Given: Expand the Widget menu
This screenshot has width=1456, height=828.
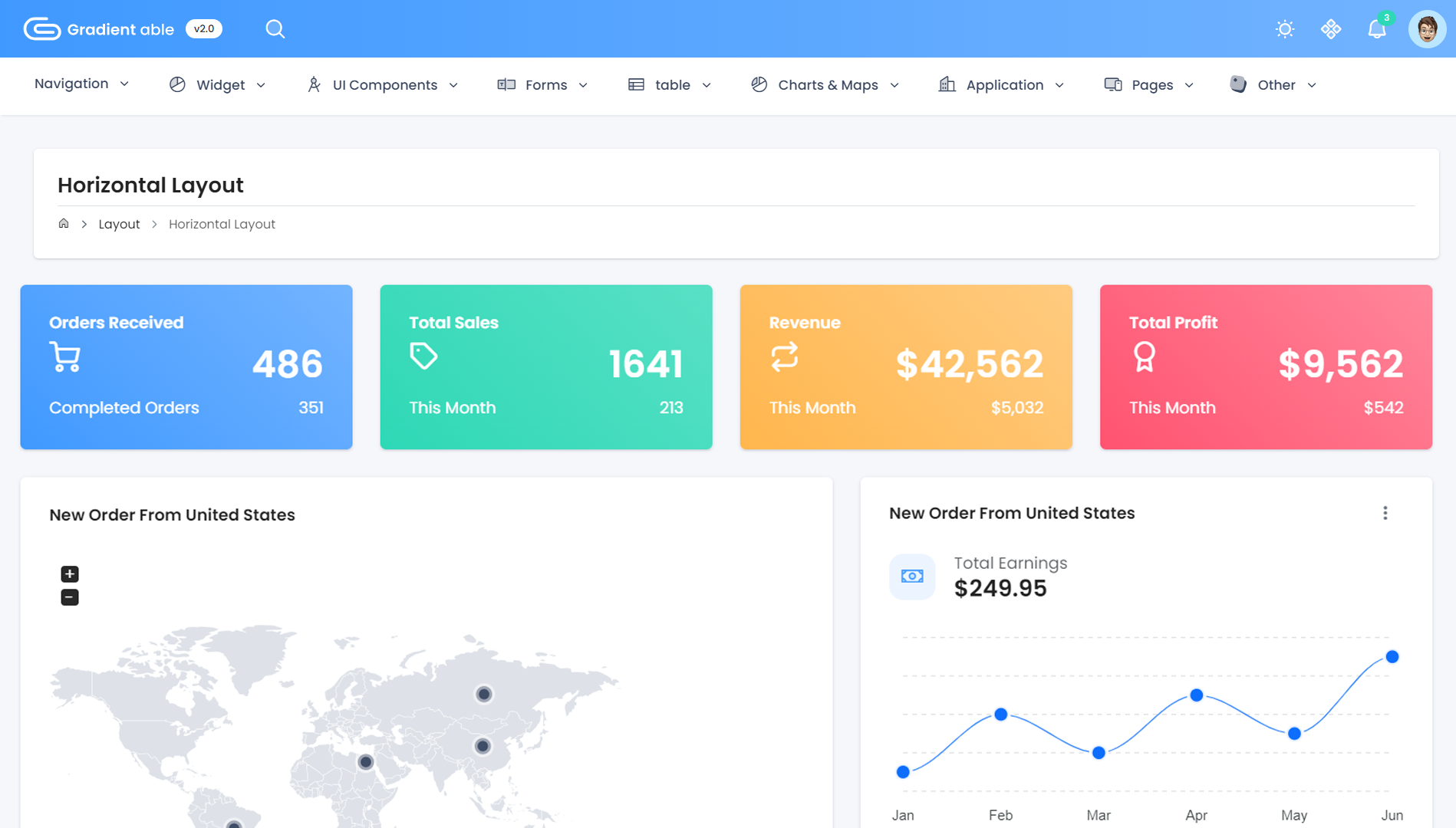Looking at the screenshot, I should [218, 85].
